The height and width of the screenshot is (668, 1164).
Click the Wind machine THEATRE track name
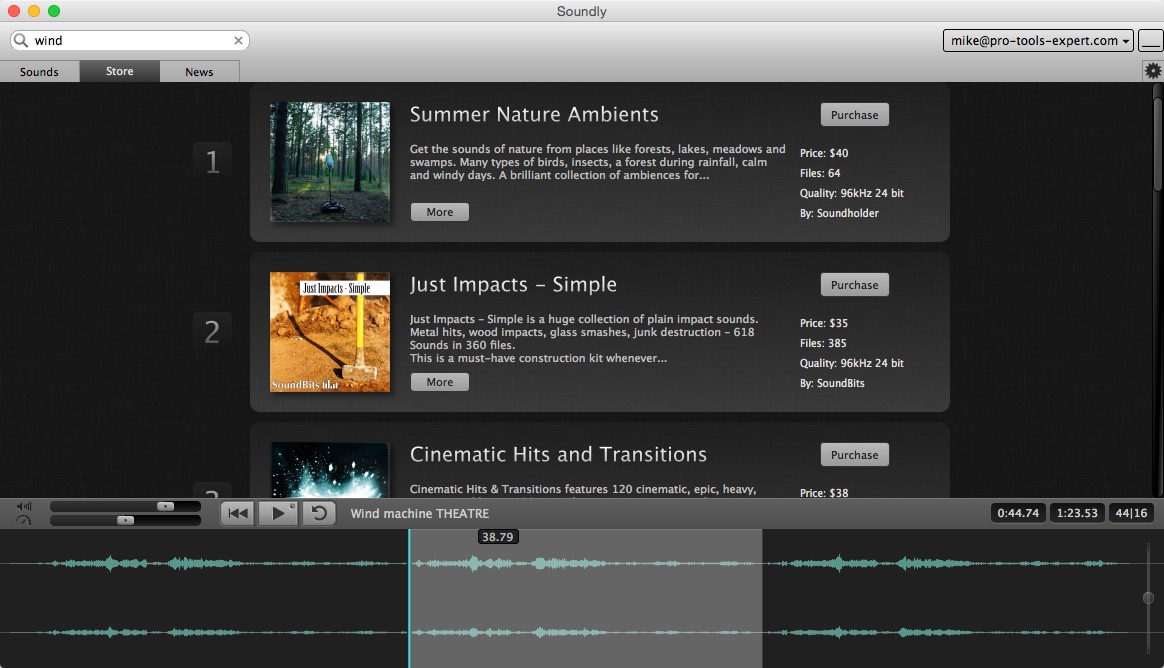(419, 514)
